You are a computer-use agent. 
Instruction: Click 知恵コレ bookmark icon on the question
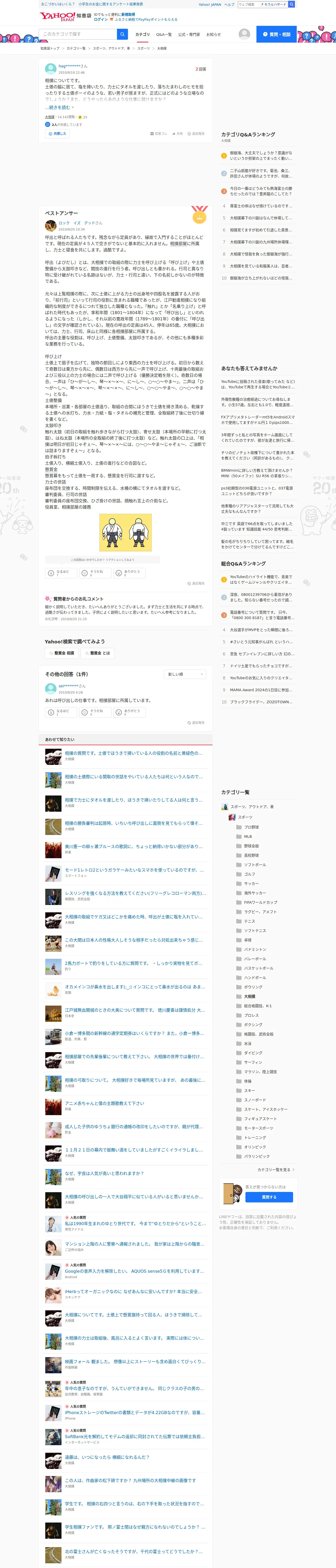point(159,133)
